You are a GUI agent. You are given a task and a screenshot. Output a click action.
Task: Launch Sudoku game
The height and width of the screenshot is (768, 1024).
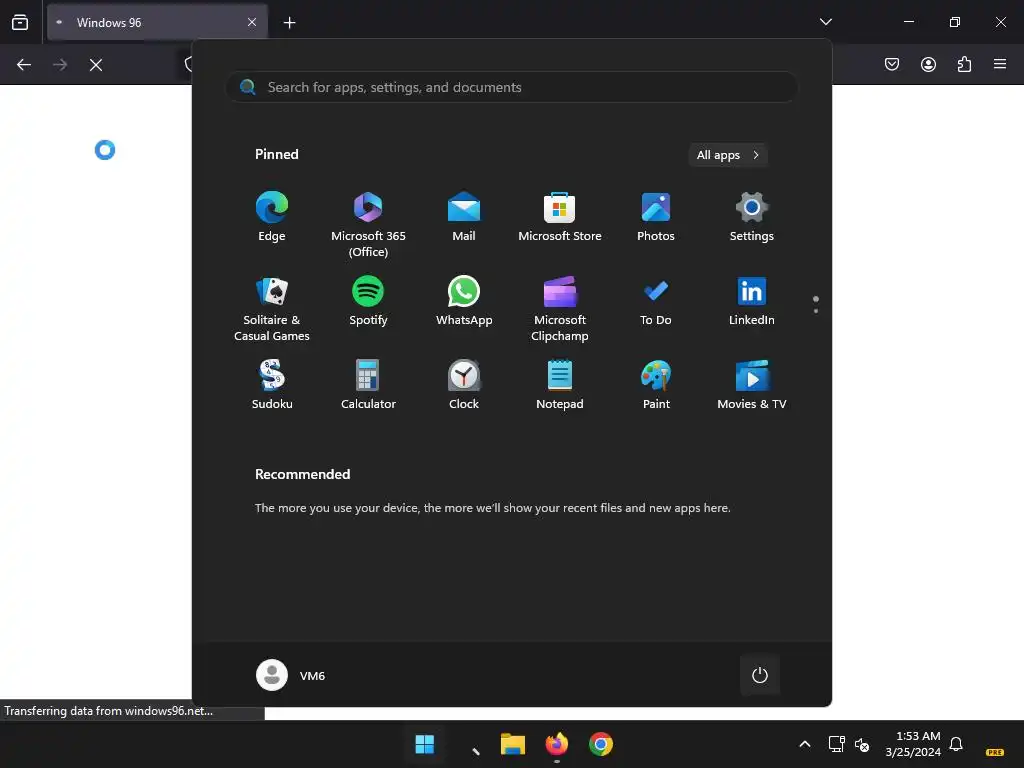pos(272,385)
